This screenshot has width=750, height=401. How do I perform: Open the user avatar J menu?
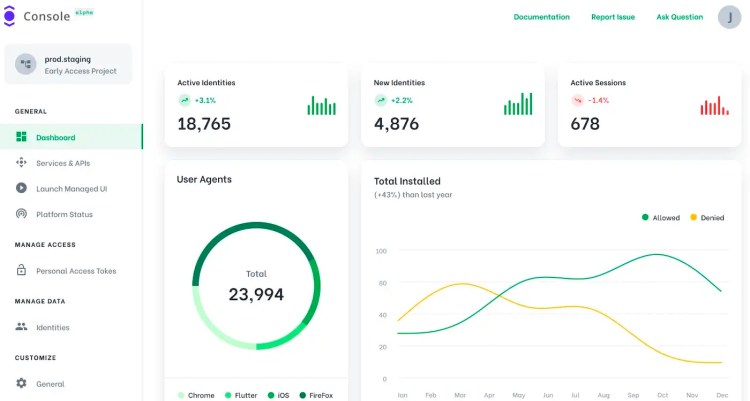coord(730,17)
